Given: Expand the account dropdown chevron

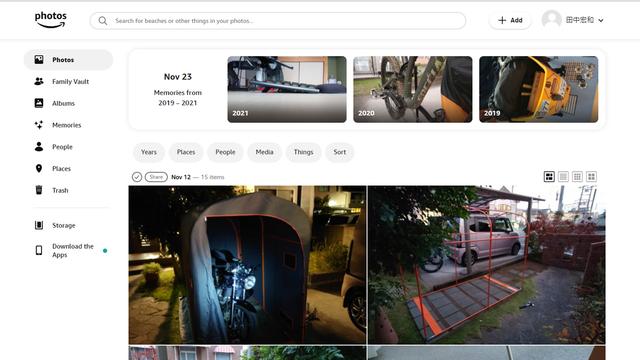Looking at the screenshot, I should click(601, 20).
